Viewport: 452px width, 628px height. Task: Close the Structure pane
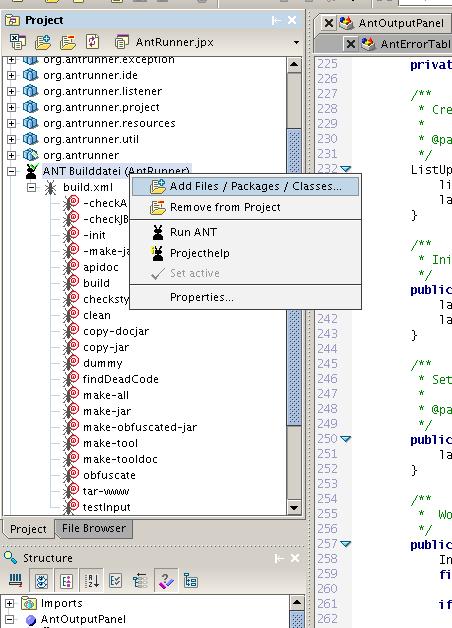[295, 558]
